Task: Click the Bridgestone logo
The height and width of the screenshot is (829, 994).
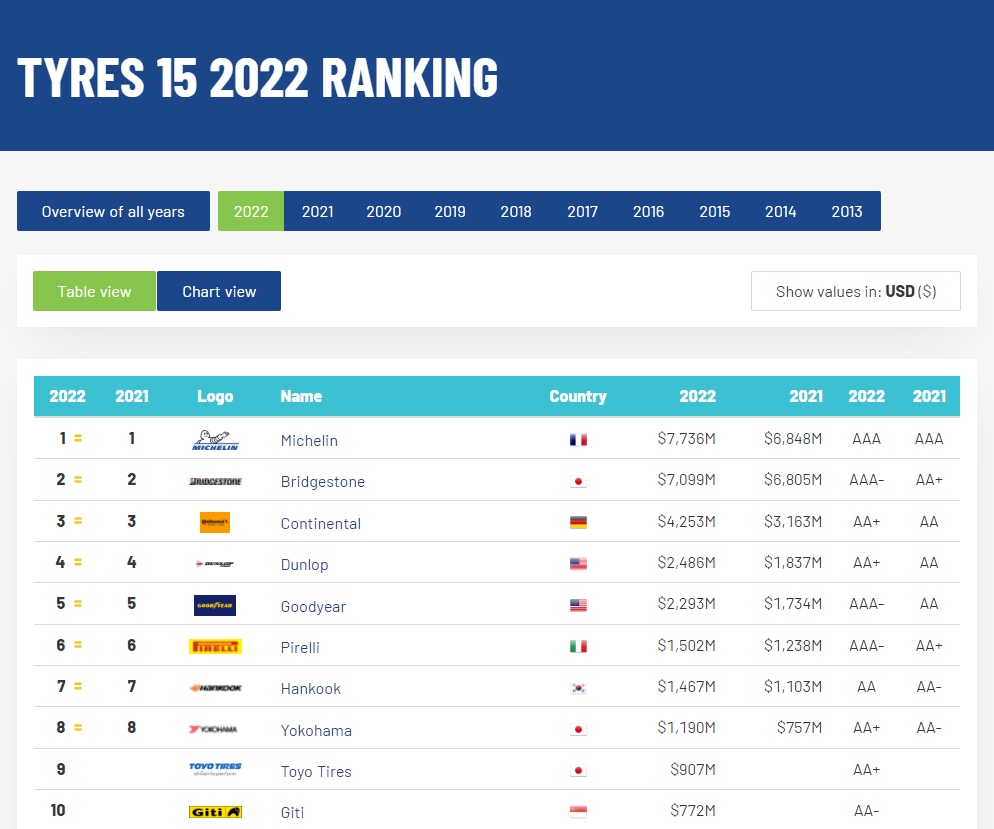Action: click(216, 482)
